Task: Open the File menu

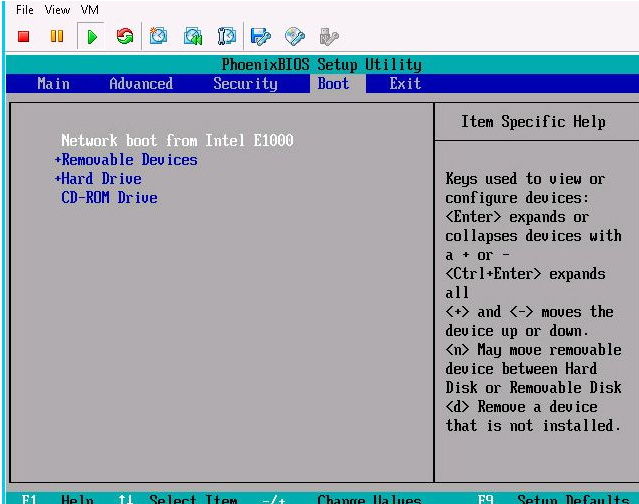Action: pos(24,10)
